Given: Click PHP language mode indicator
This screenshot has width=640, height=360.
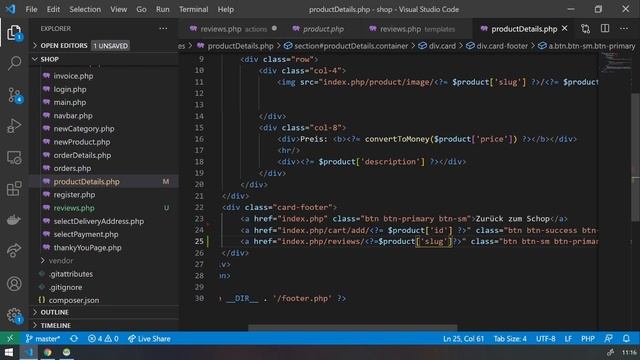Looking at the screenshot, I should (588, 339).
